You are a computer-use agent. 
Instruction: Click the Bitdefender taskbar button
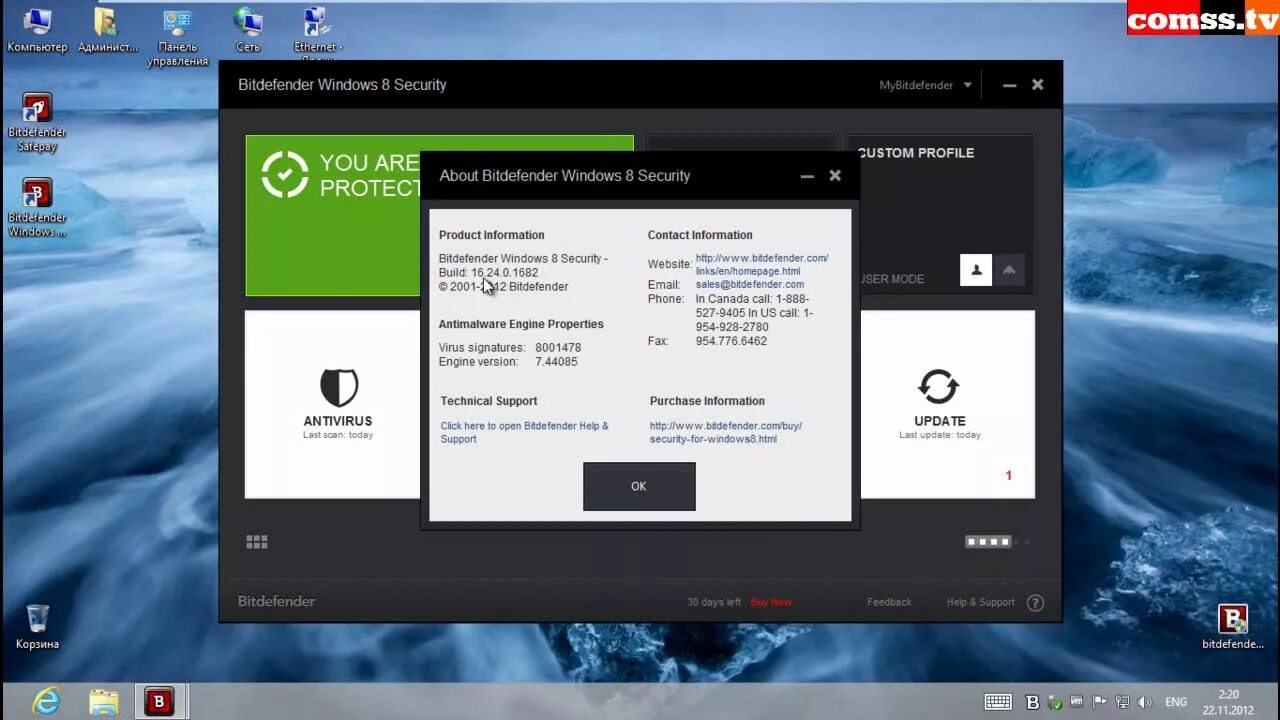tap(159, 701)
